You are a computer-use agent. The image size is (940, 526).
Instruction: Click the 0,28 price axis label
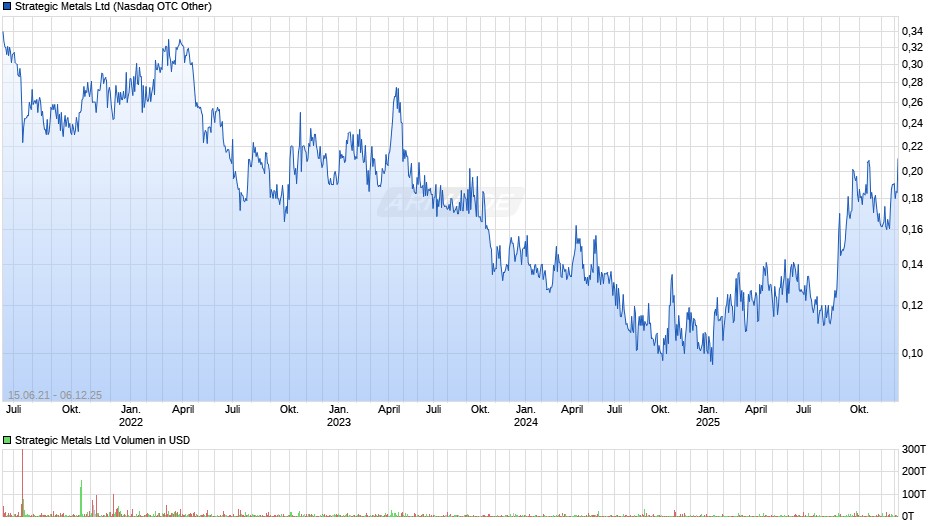pos(912,83)
